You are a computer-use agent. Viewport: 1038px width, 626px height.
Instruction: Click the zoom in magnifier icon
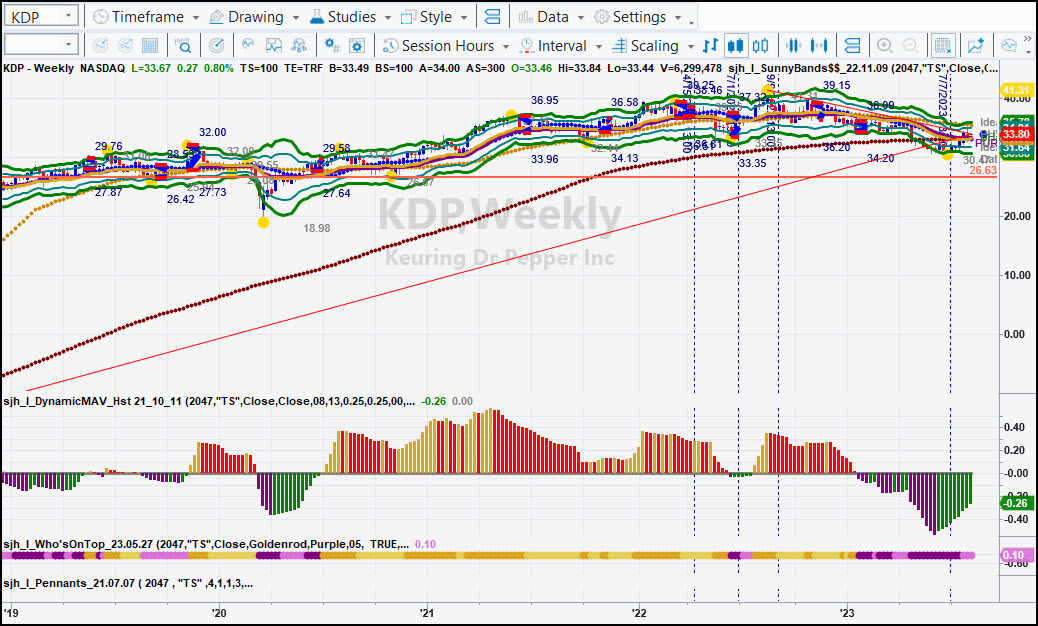pyautogui.click(x=884, y=46)
